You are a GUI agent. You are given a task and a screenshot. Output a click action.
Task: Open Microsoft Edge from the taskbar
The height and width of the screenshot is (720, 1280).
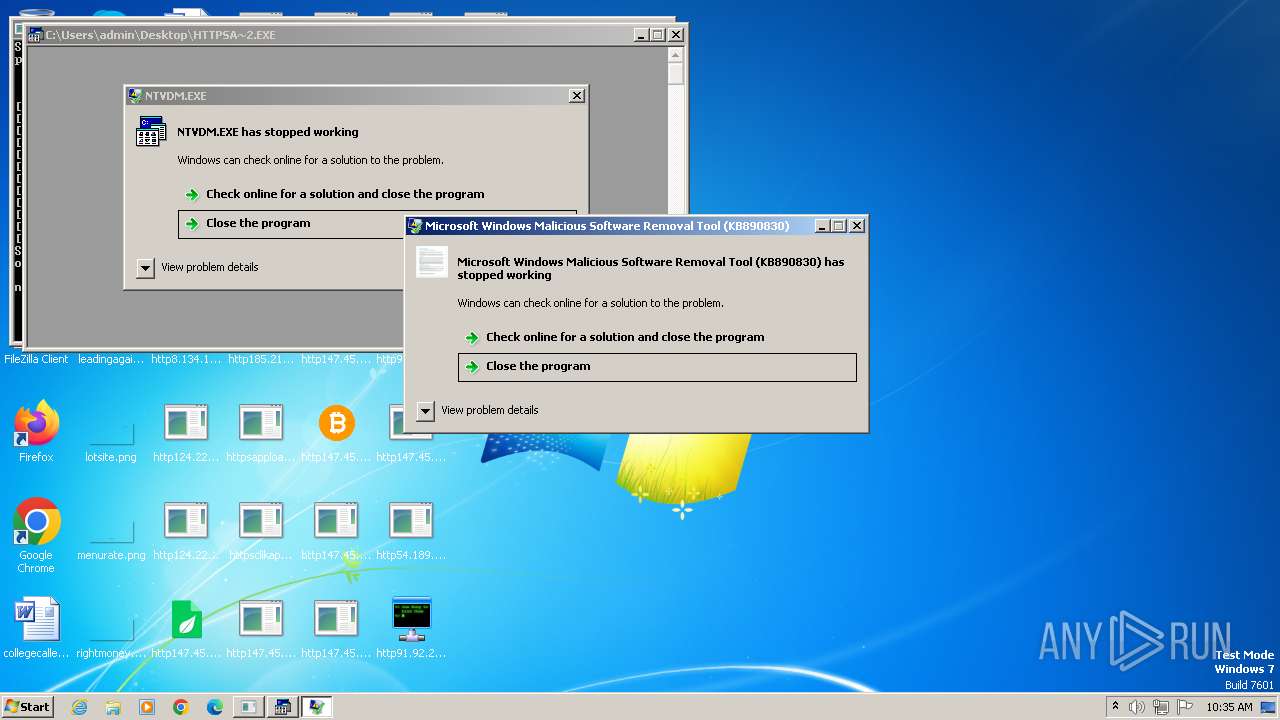pos(215,707)
